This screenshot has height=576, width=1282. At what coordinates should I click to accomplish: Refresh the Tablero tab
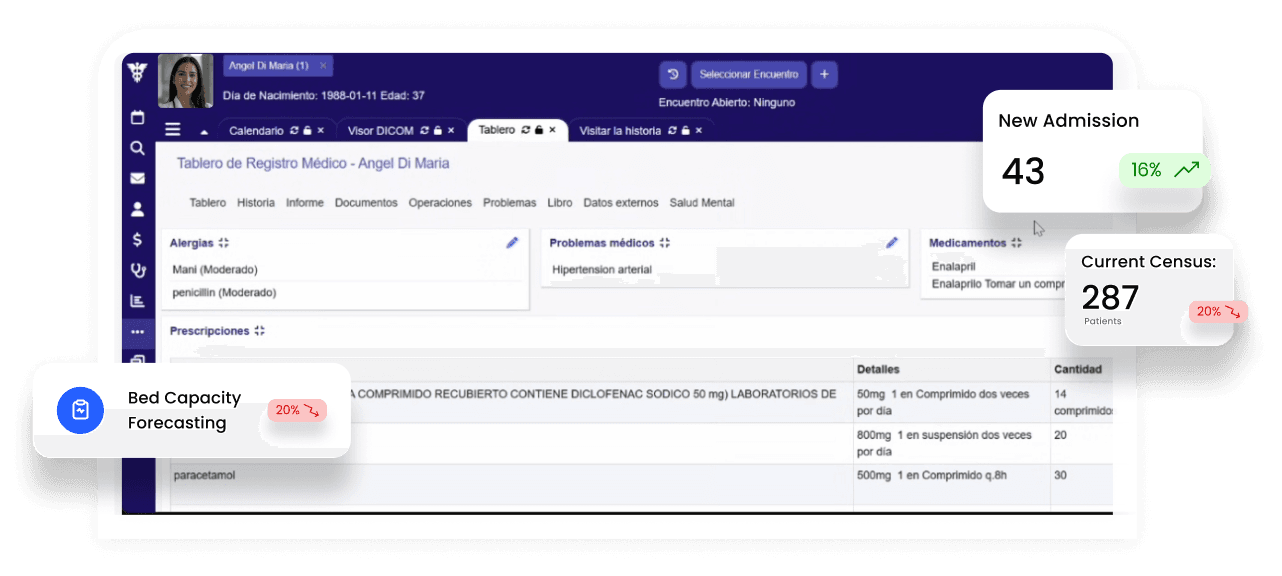pos(525,130)
